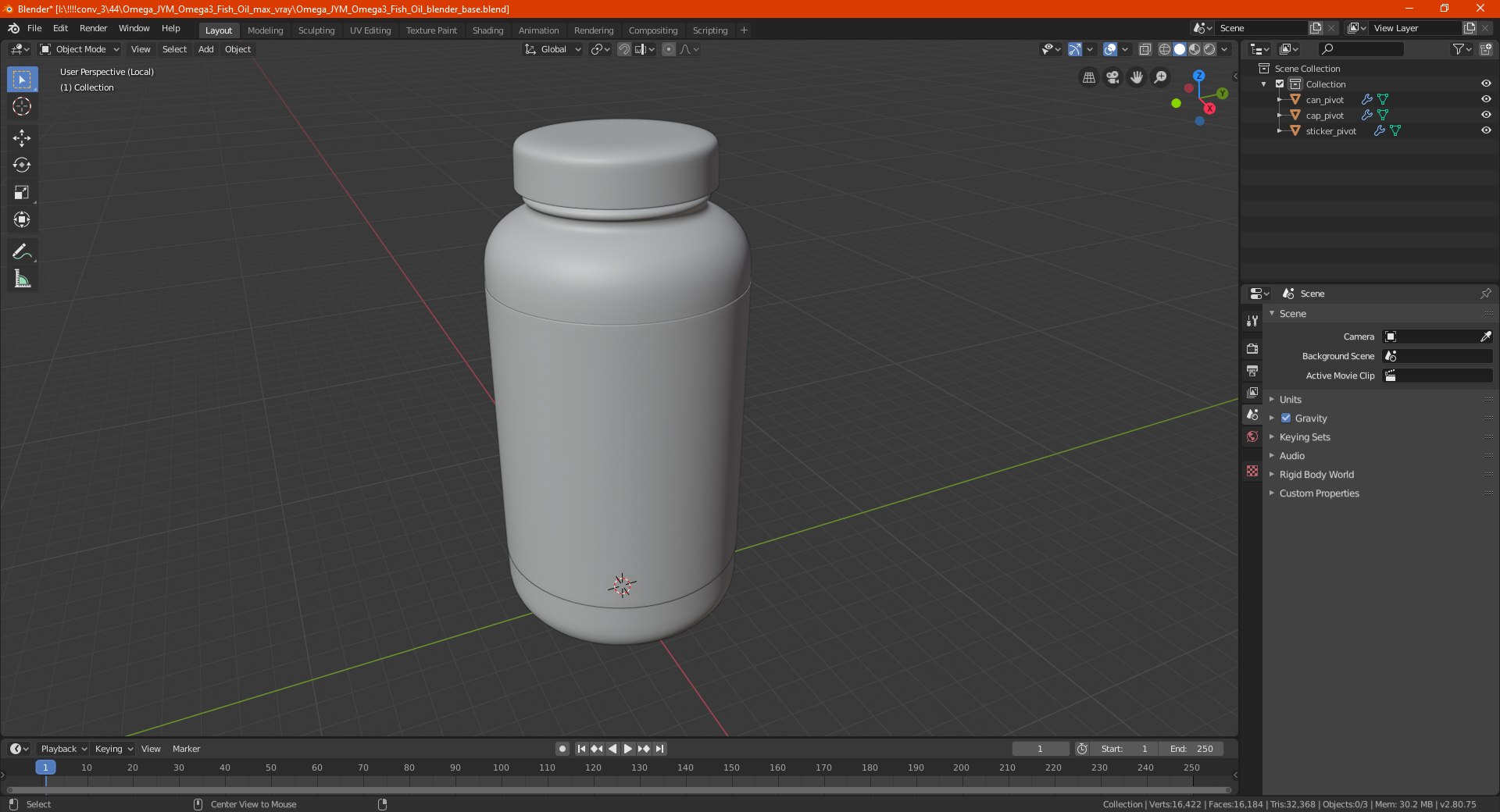This screenshot has height=812, width=1500.
Task: Play animation forward
Action: pyautogui.click(x=628, y=749)
